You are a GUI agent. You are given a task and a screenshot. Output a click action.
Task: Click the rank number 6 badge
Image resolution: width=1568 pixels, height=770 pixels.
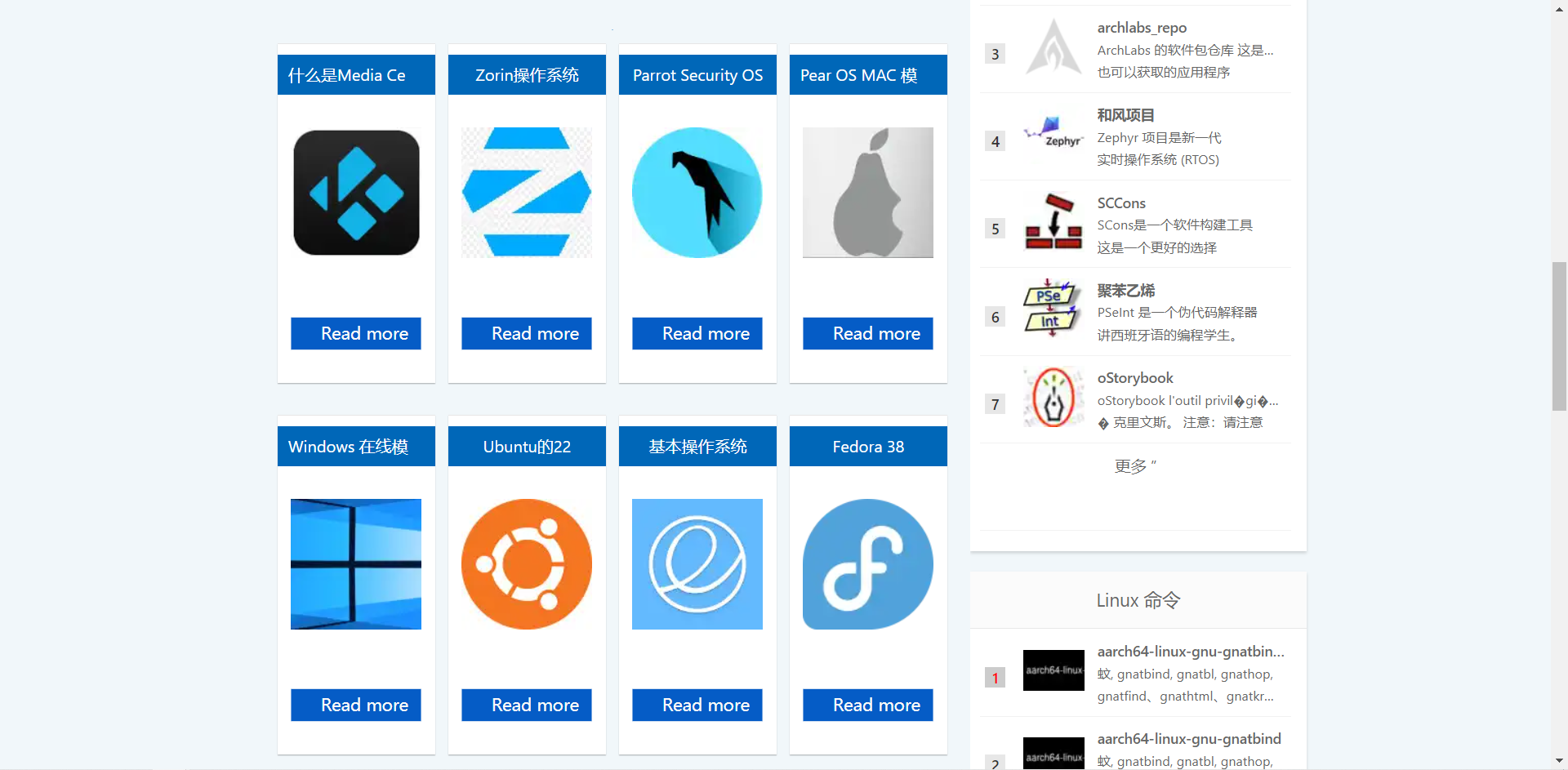(995, 317)
